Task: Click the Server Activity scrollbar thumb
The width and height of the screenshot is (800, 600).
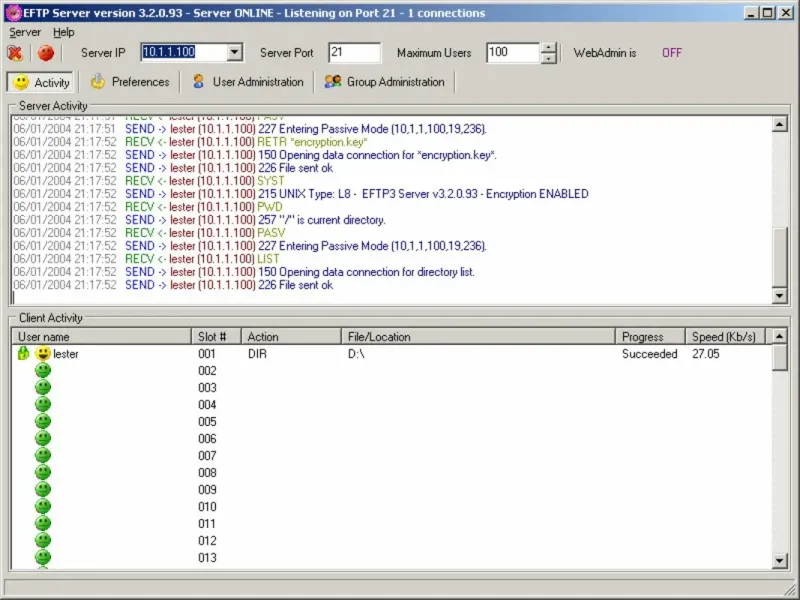Action: [x=779, y=257]
